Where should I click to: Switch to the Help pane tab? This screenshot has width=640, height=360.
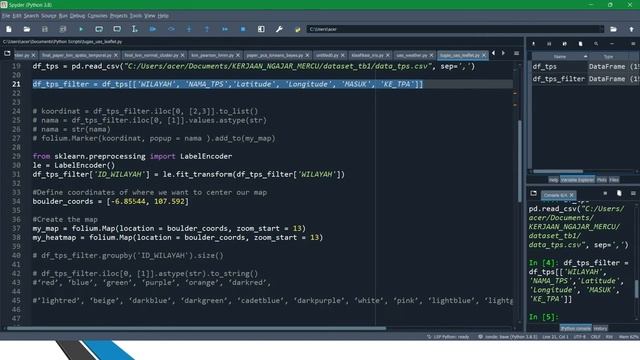pos(553,180)
